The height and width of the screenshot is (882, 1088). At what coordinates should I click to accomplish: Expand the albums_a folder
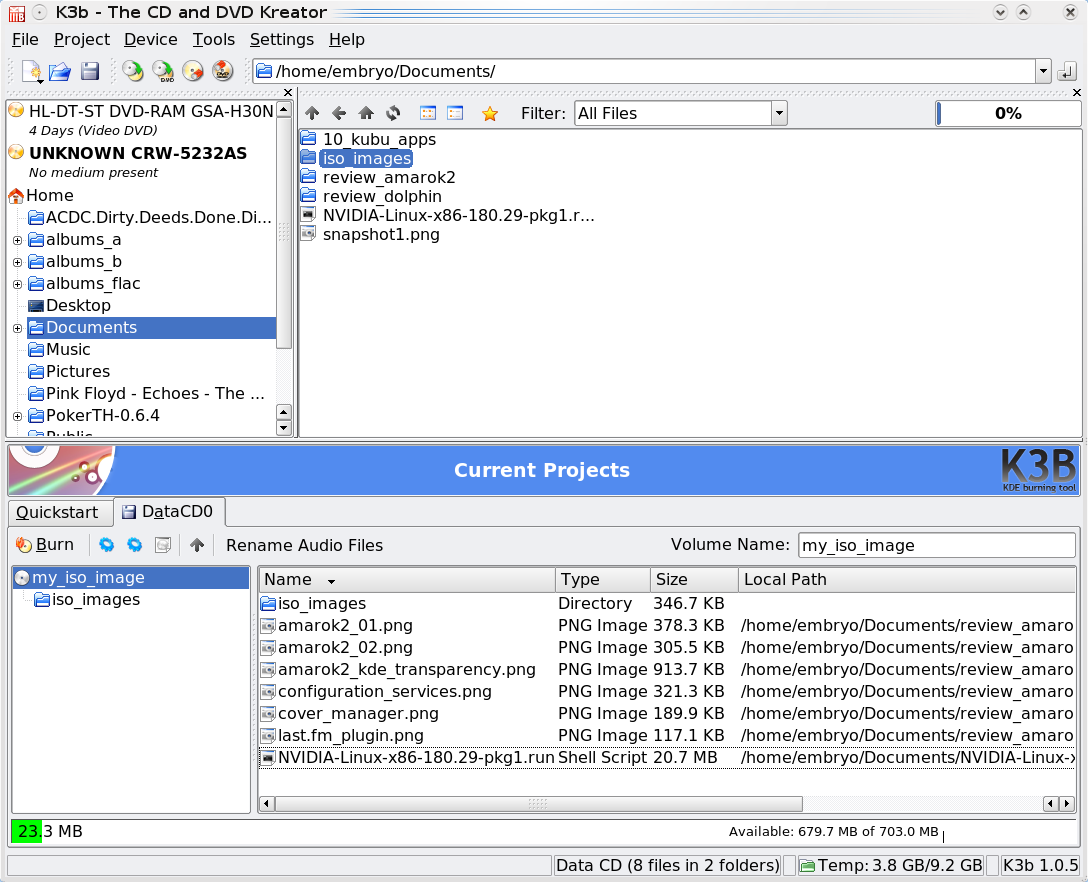point(17,240)
